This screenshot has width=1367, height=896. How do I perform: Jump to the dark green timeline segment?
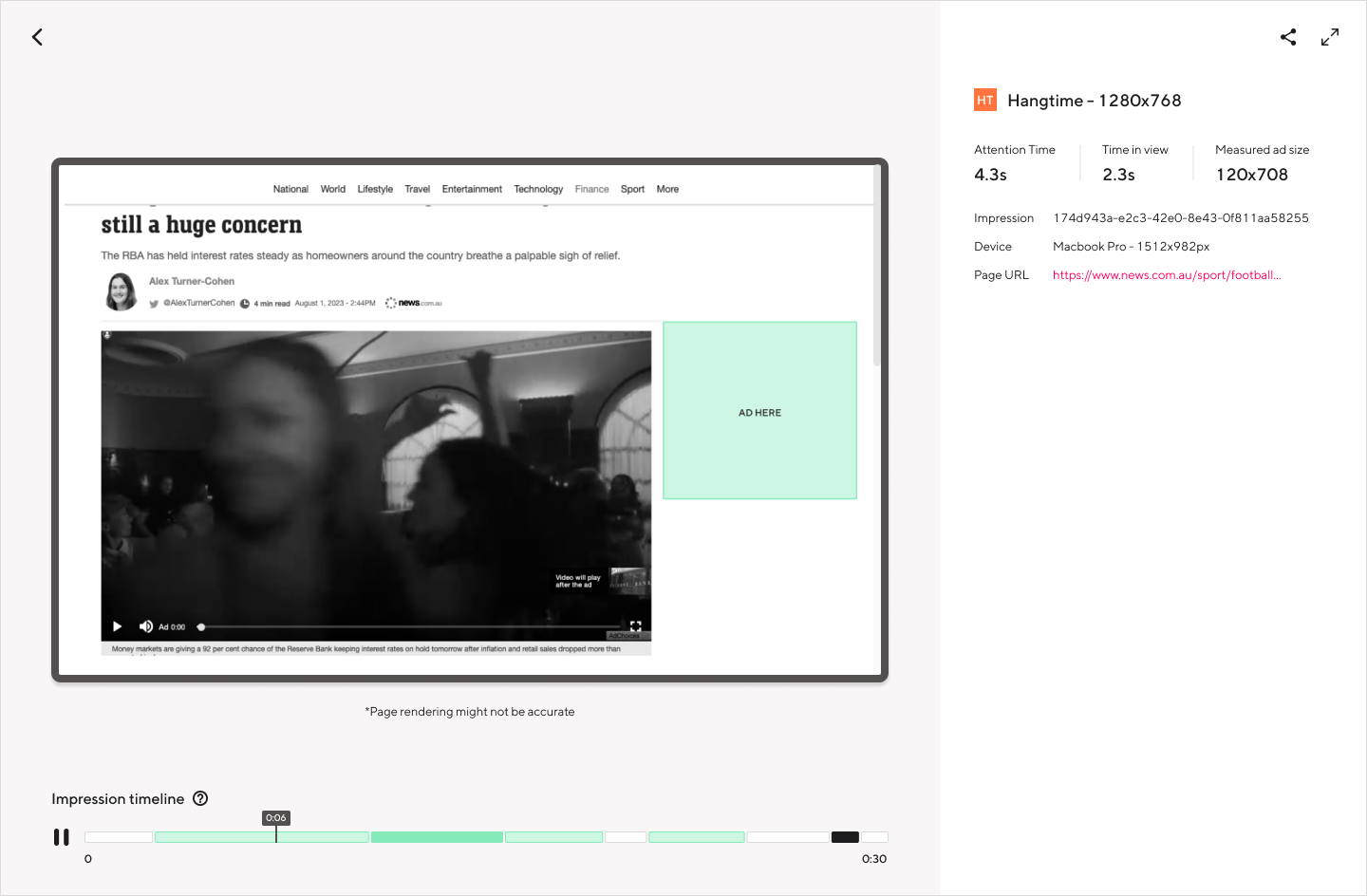[x=437, y=837]
